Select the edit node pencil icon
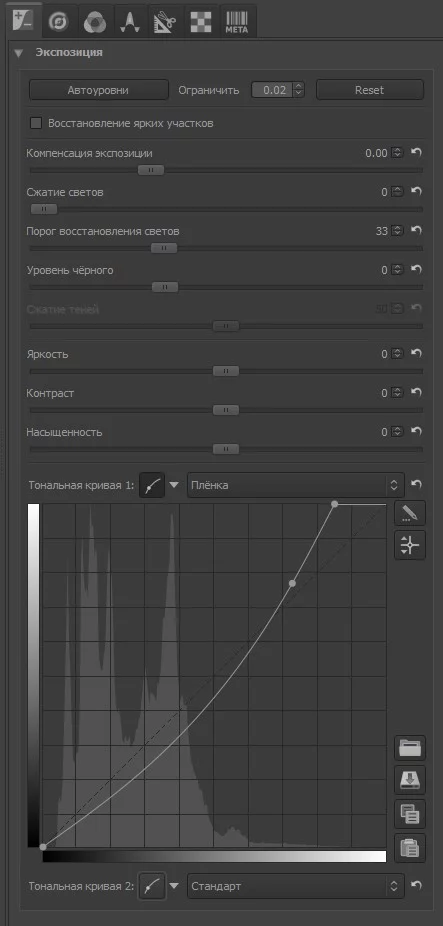 409,513
